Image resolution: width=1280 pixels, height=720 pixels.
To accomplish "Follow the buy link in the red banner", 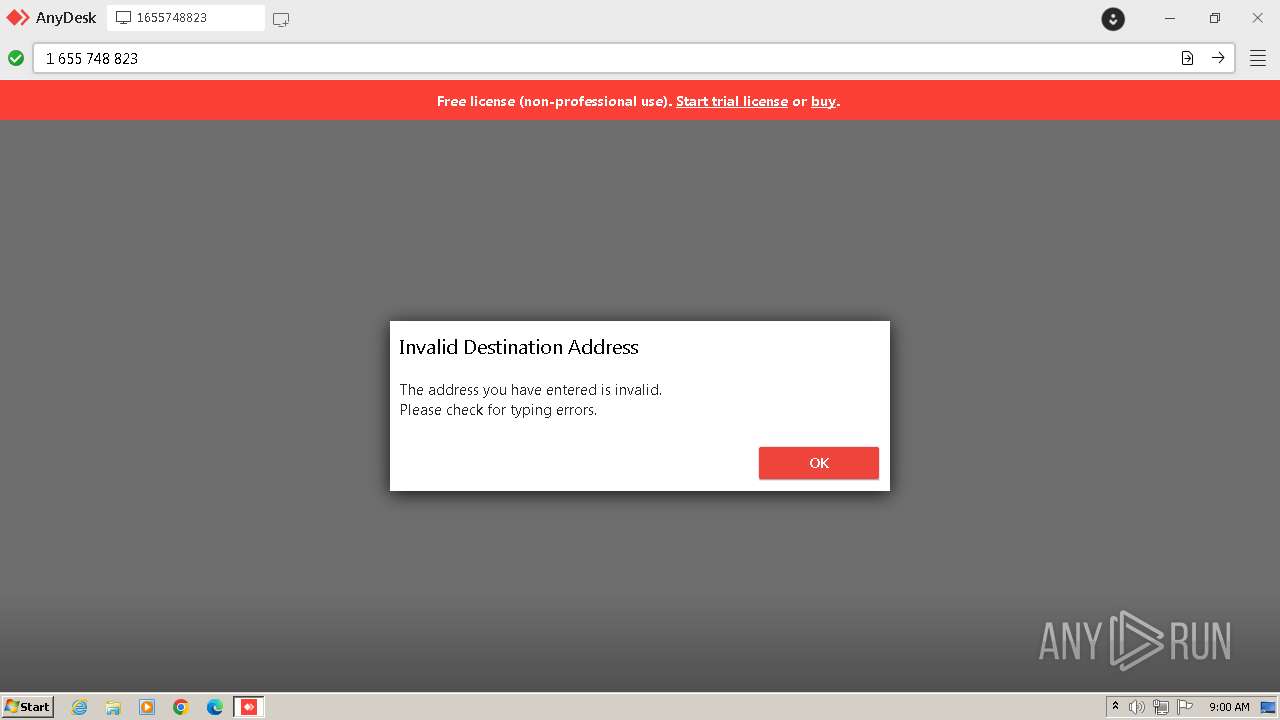I will 823,101.
